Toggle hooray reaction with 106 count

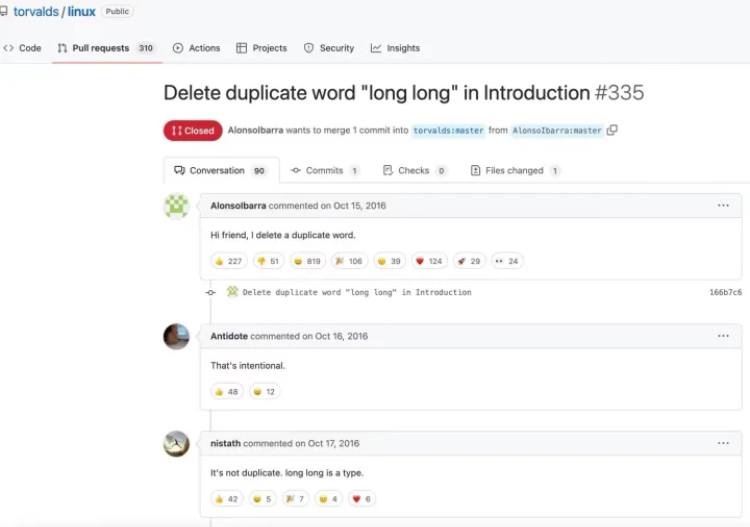349,261
